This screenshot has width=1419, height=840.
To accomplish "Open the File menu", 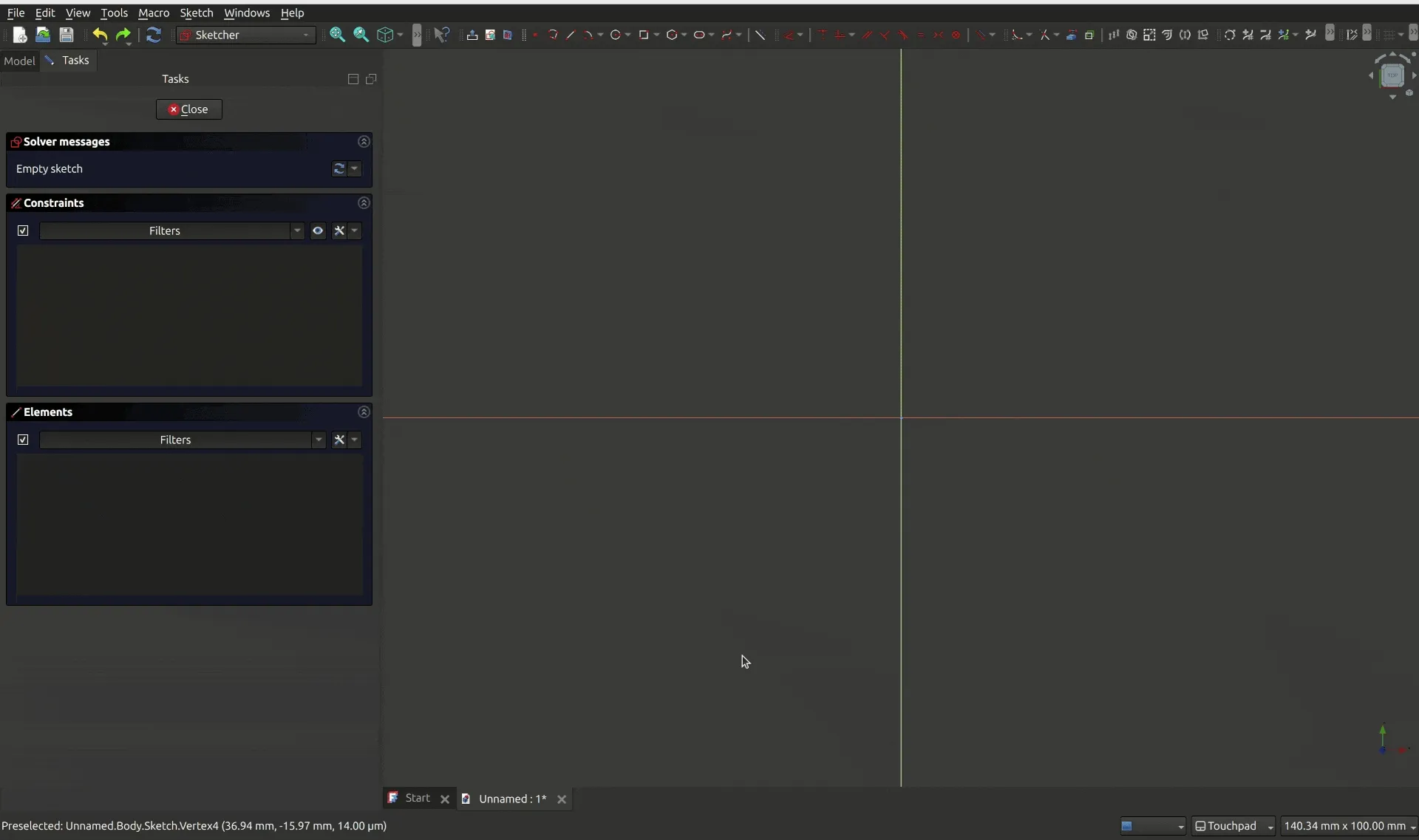I will point(16,13).
